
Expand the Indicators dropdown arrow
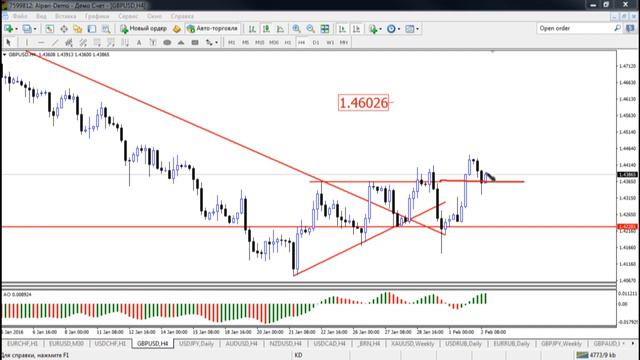380,29
